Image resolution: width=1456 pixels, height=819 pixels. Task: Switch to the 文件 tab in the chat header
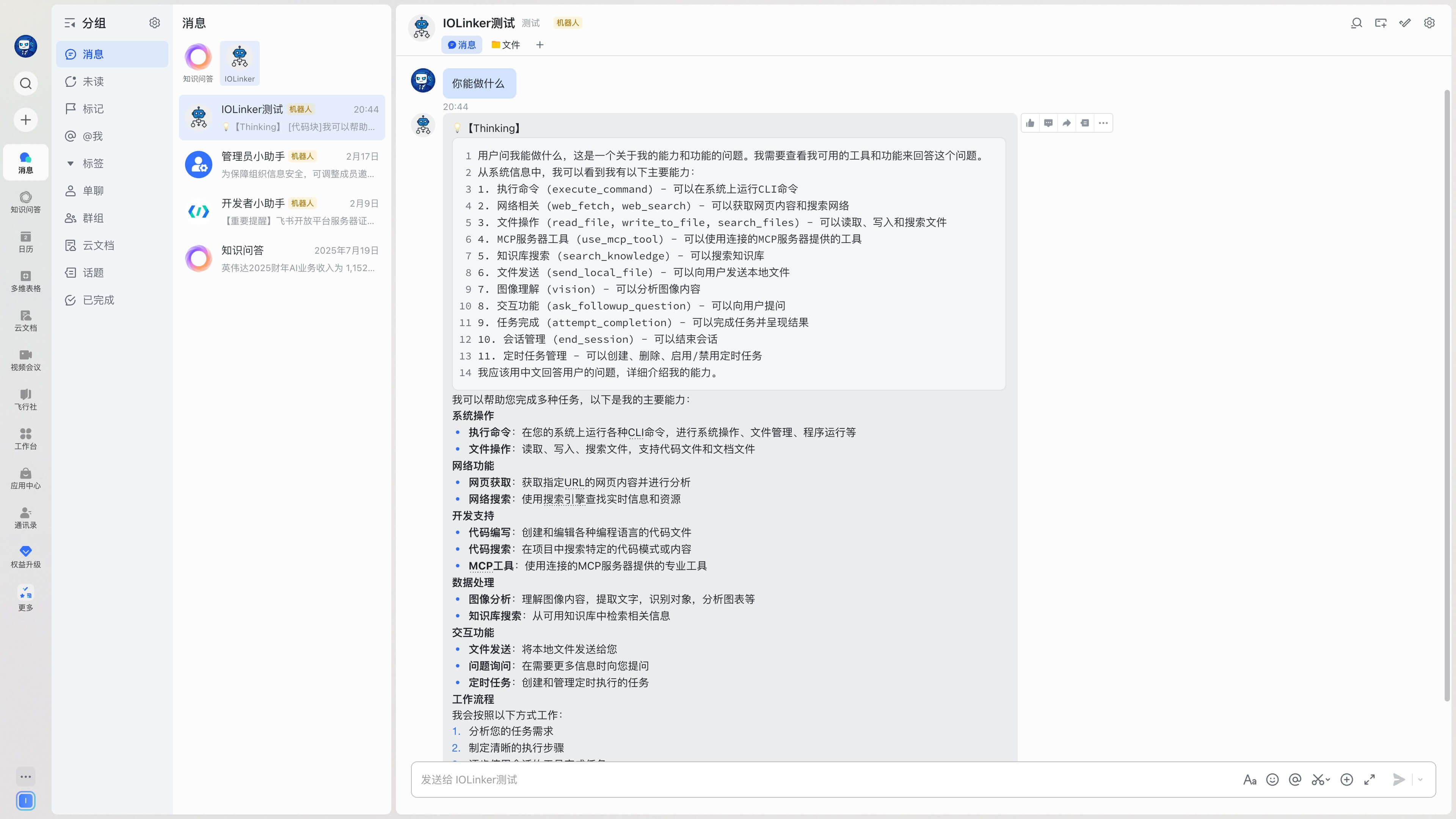click(506, 45)
